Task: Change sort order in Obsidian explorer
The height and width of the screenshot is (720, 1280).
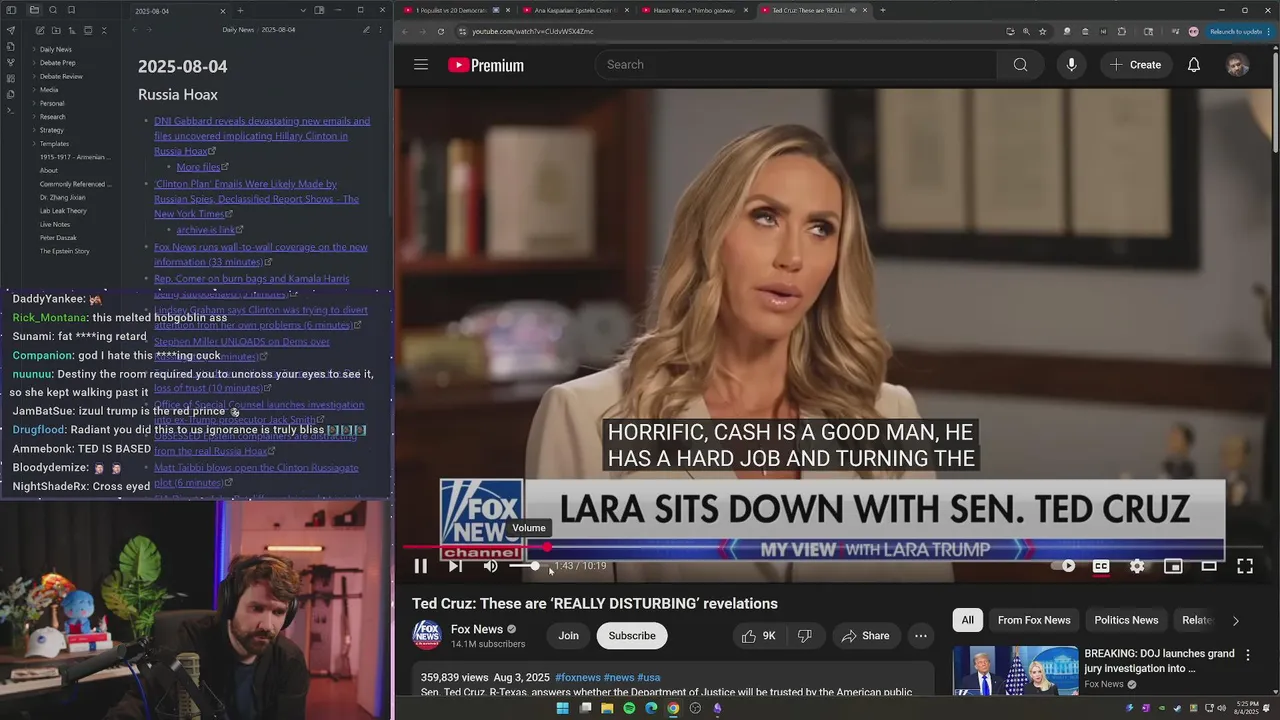Action: [x=70, y=31]
